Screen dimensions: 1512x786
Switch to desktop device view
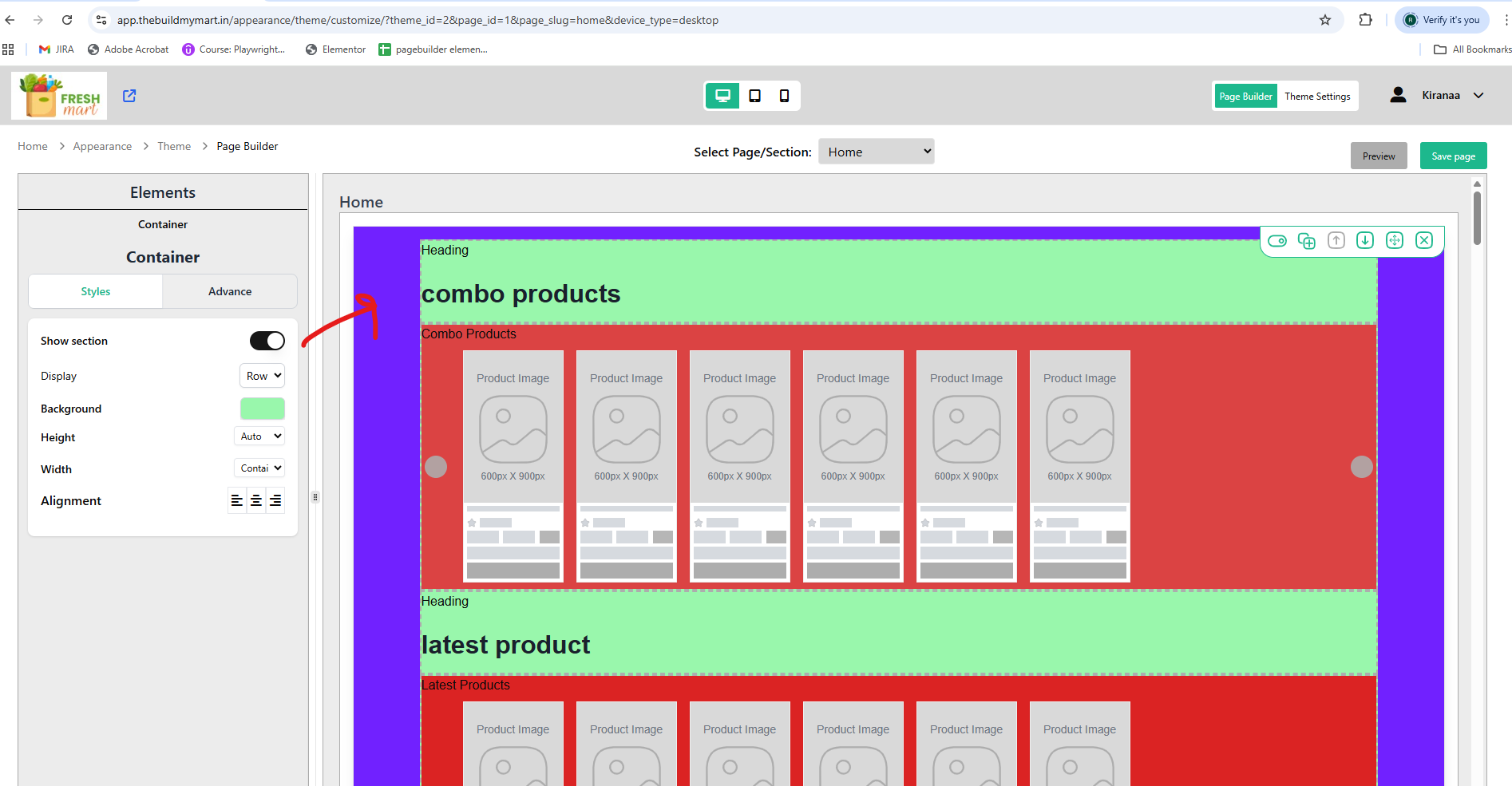722,96
